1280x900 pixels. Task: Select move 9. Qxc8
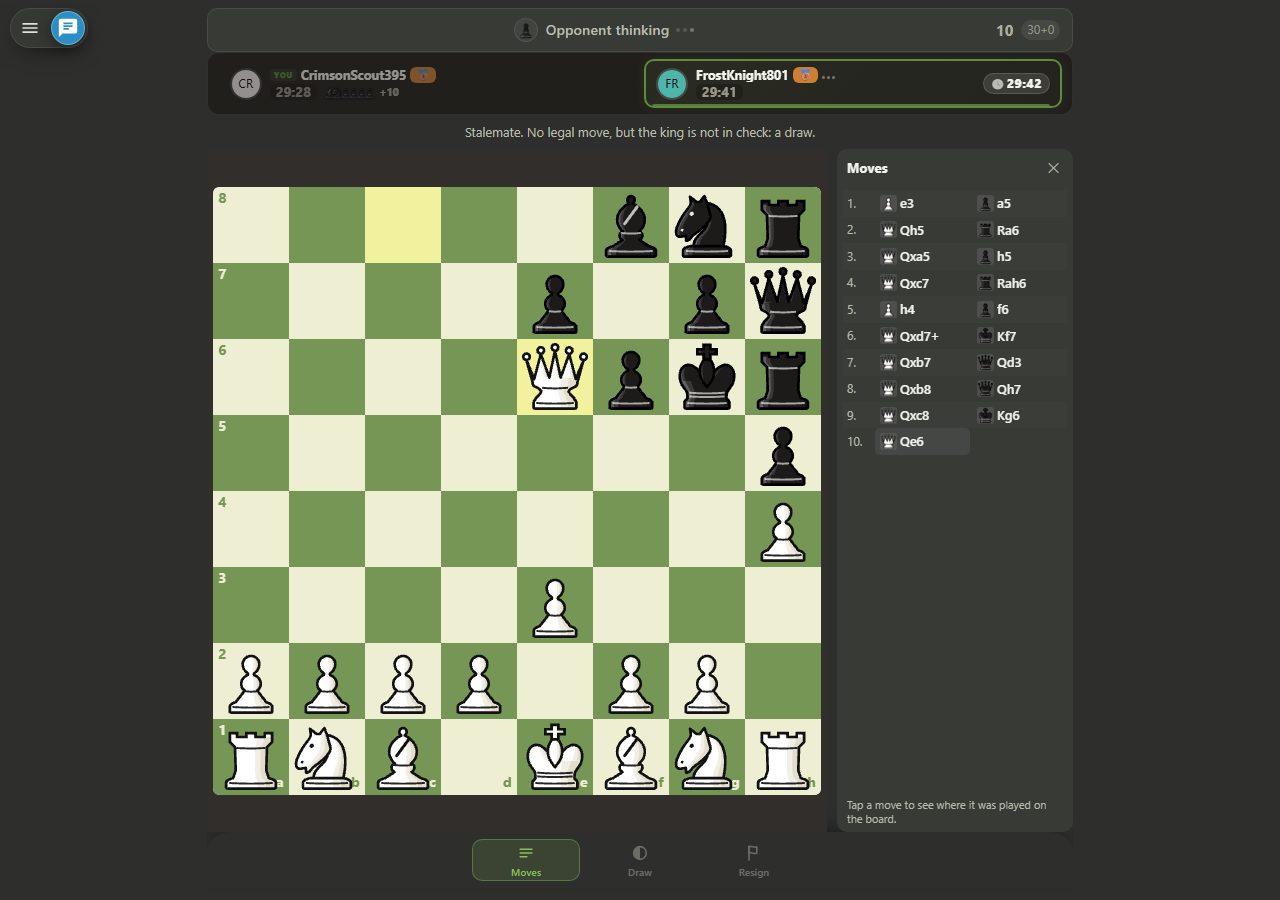click(x=922, y=415)
